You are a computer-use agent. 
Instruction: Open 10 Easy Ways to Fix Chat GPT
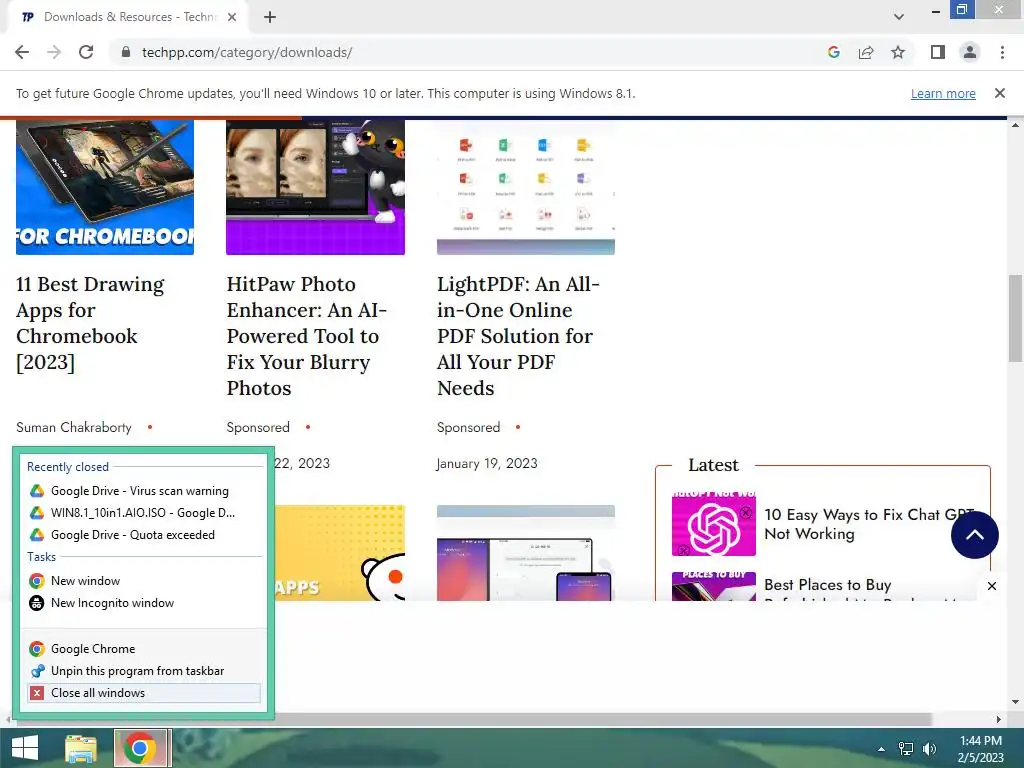click(x=869, y=524)
